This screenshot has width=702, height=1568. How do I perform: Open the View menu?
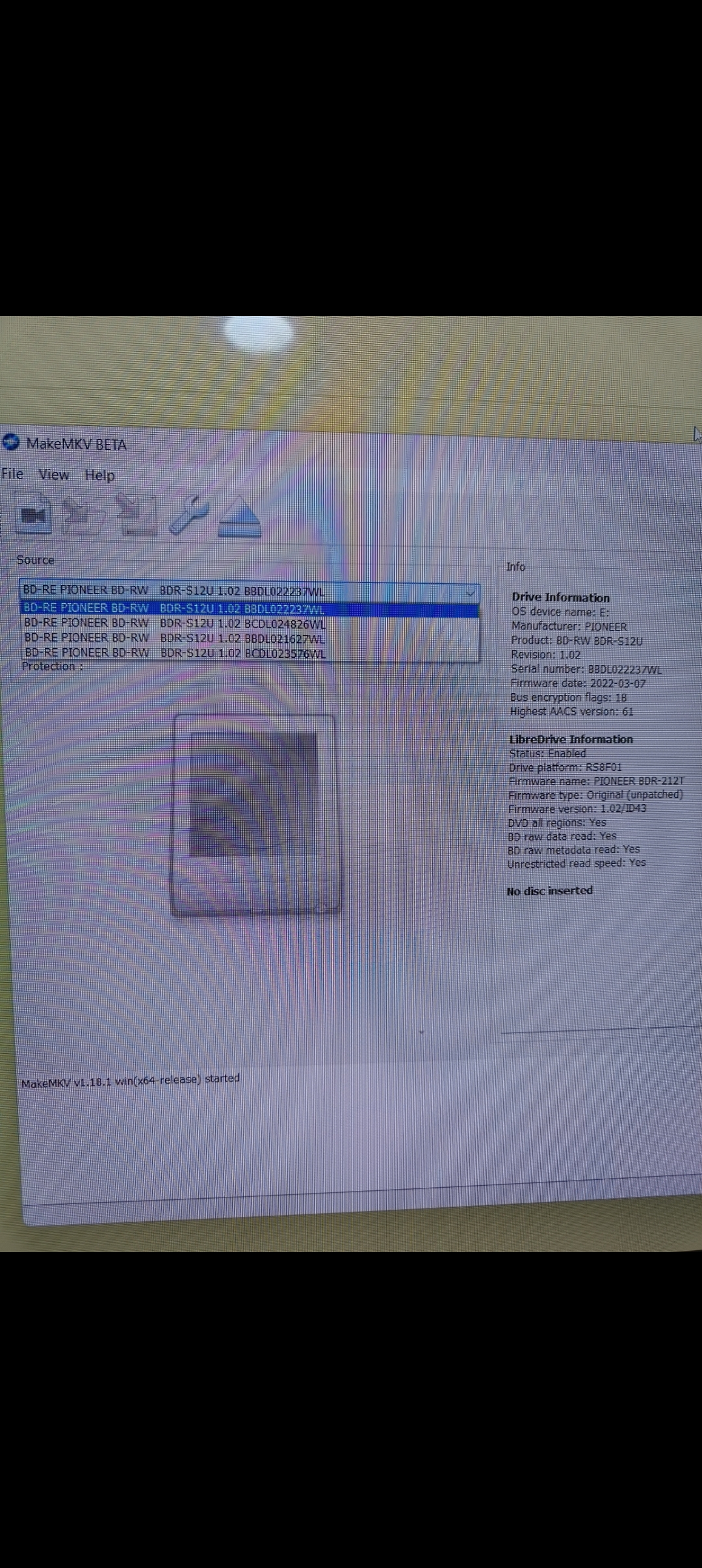54,475
